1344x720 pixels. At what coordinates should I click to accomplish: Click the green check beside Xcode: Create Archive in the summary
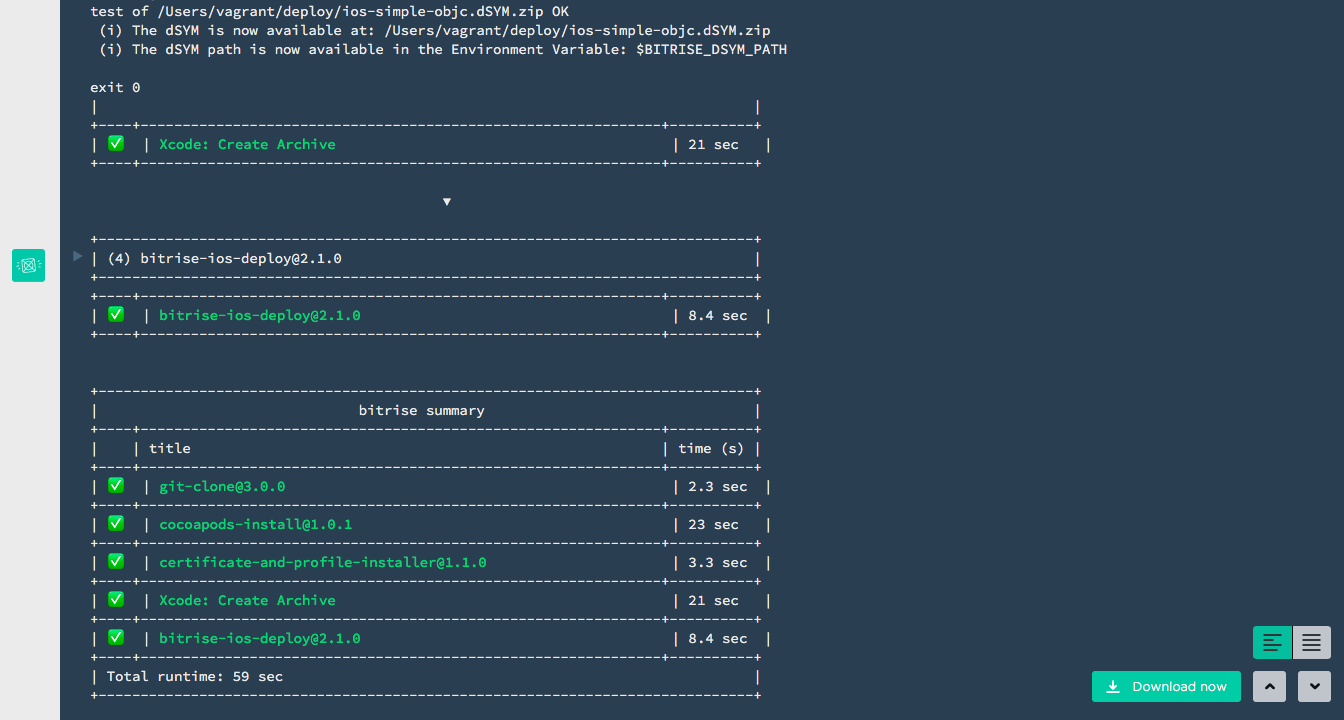[116, 599]
